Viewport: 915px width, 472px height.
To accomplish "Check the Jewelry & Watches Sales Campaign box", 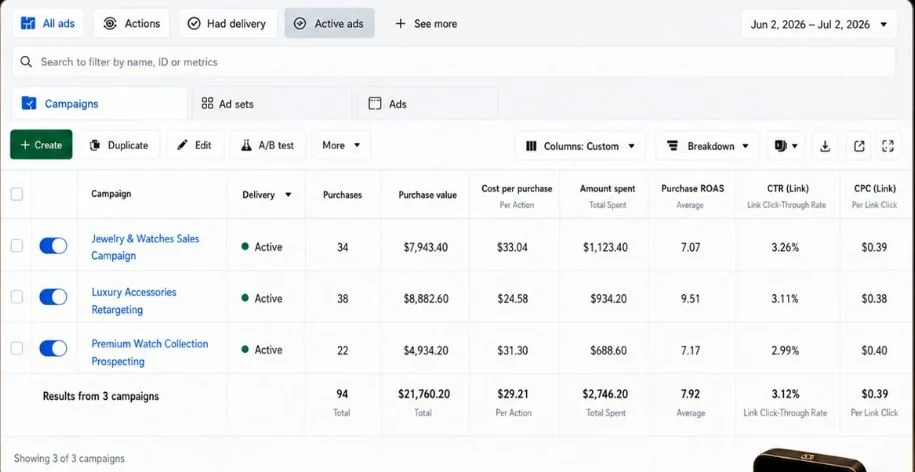I will [17, 246].
